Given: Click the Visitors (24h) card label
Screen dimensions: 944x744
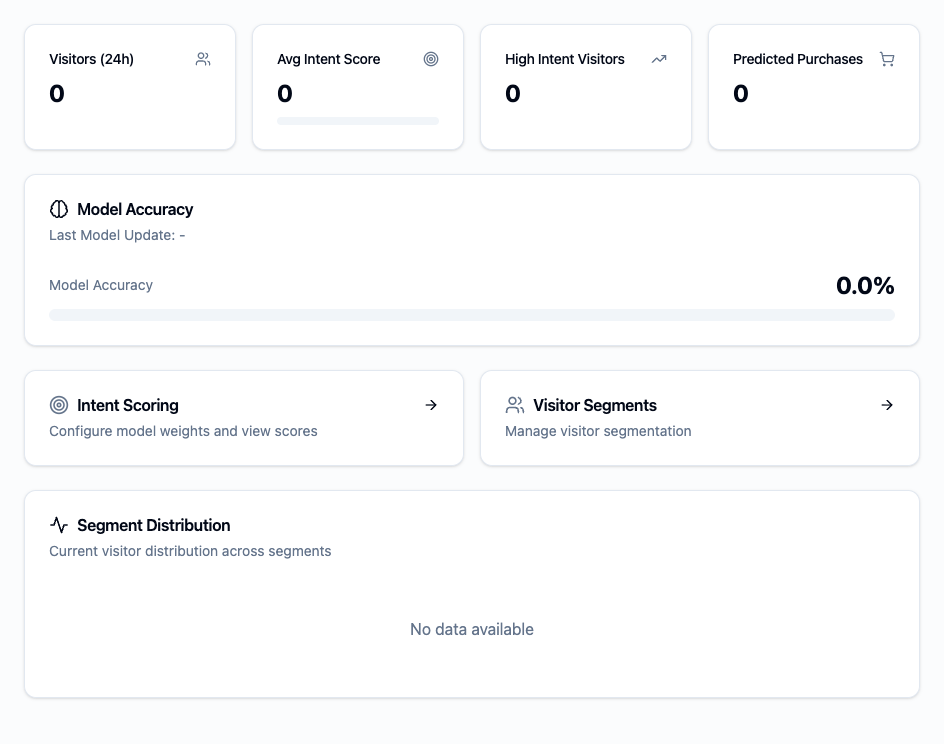Looking at the screenshot, I should (x=91, y=59).
